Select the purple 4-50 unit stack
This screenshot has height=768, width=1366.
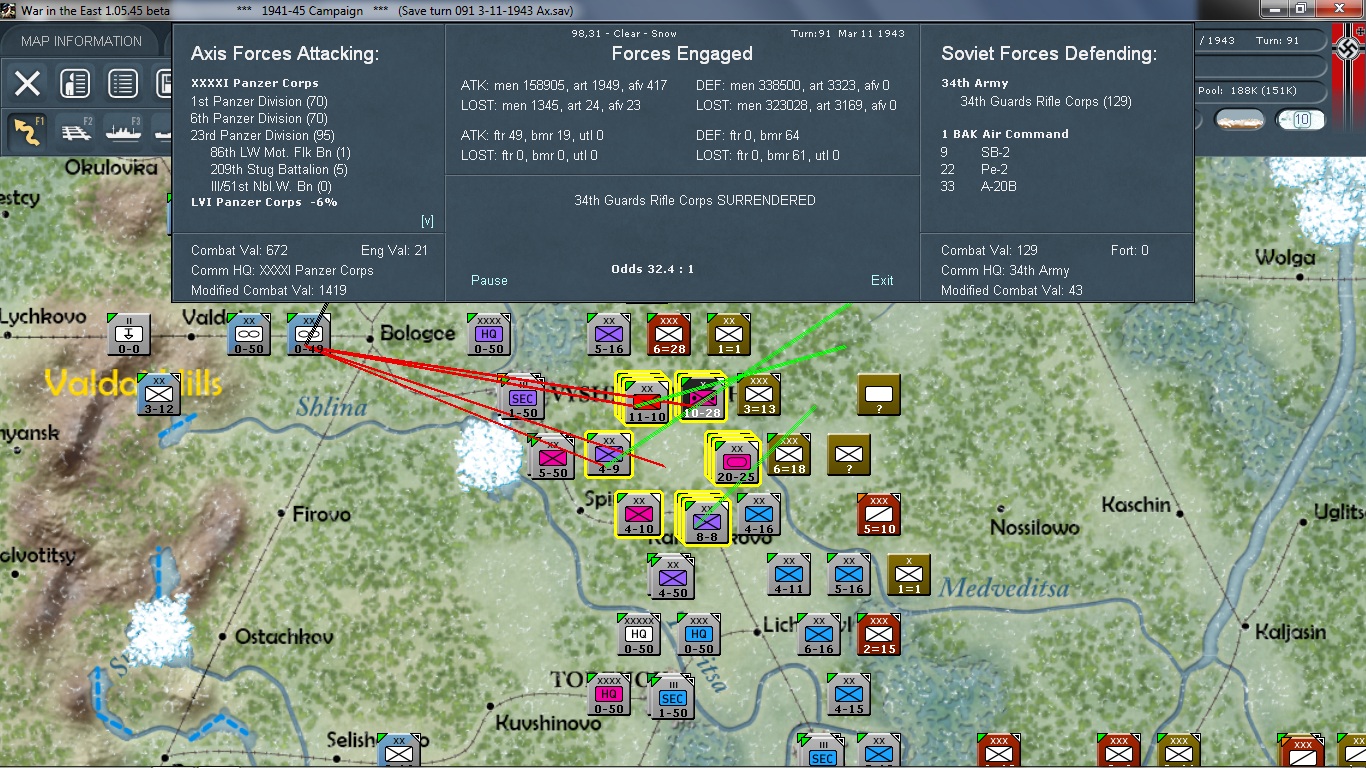coord(672,576)
